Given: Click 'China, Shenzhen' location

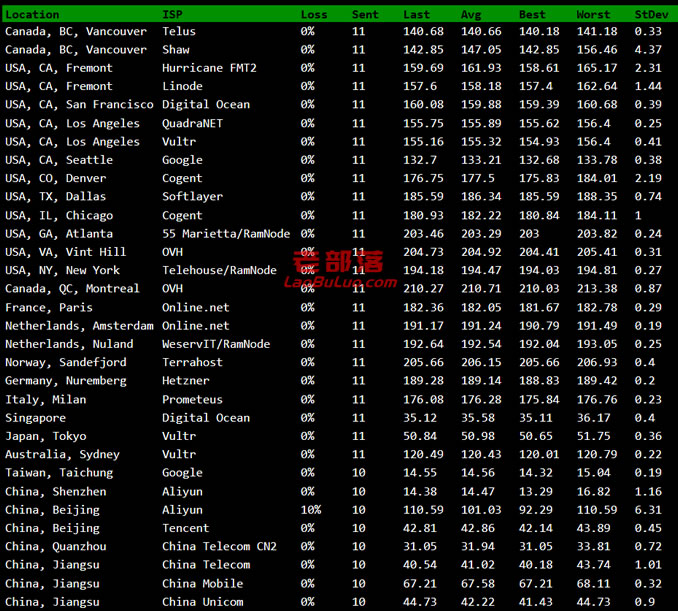Looking at the screenshot, I should tap(55, 492).
